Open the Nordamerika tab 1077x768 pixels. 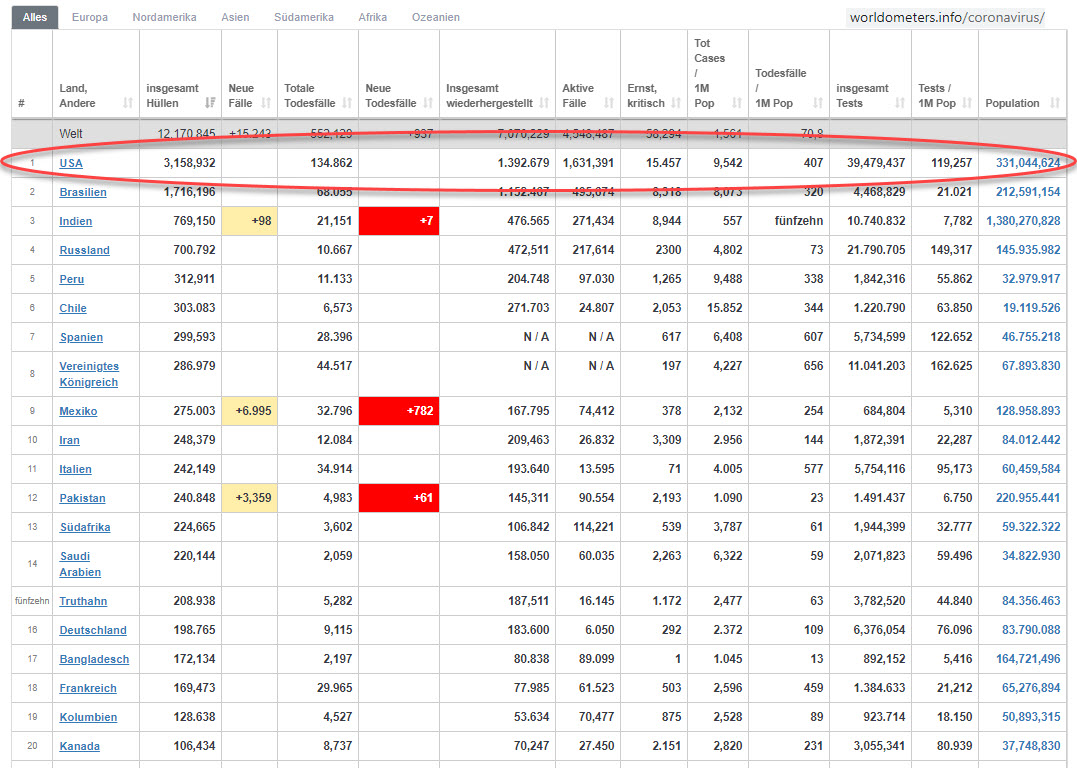click(x=164, y=17)
